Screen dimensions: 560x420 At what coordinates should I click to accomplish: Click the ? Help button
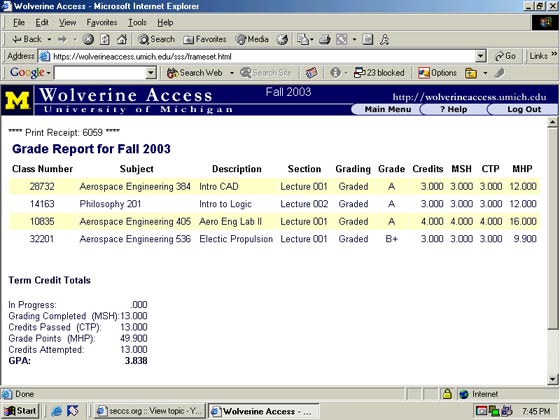(x=454, y=110)
